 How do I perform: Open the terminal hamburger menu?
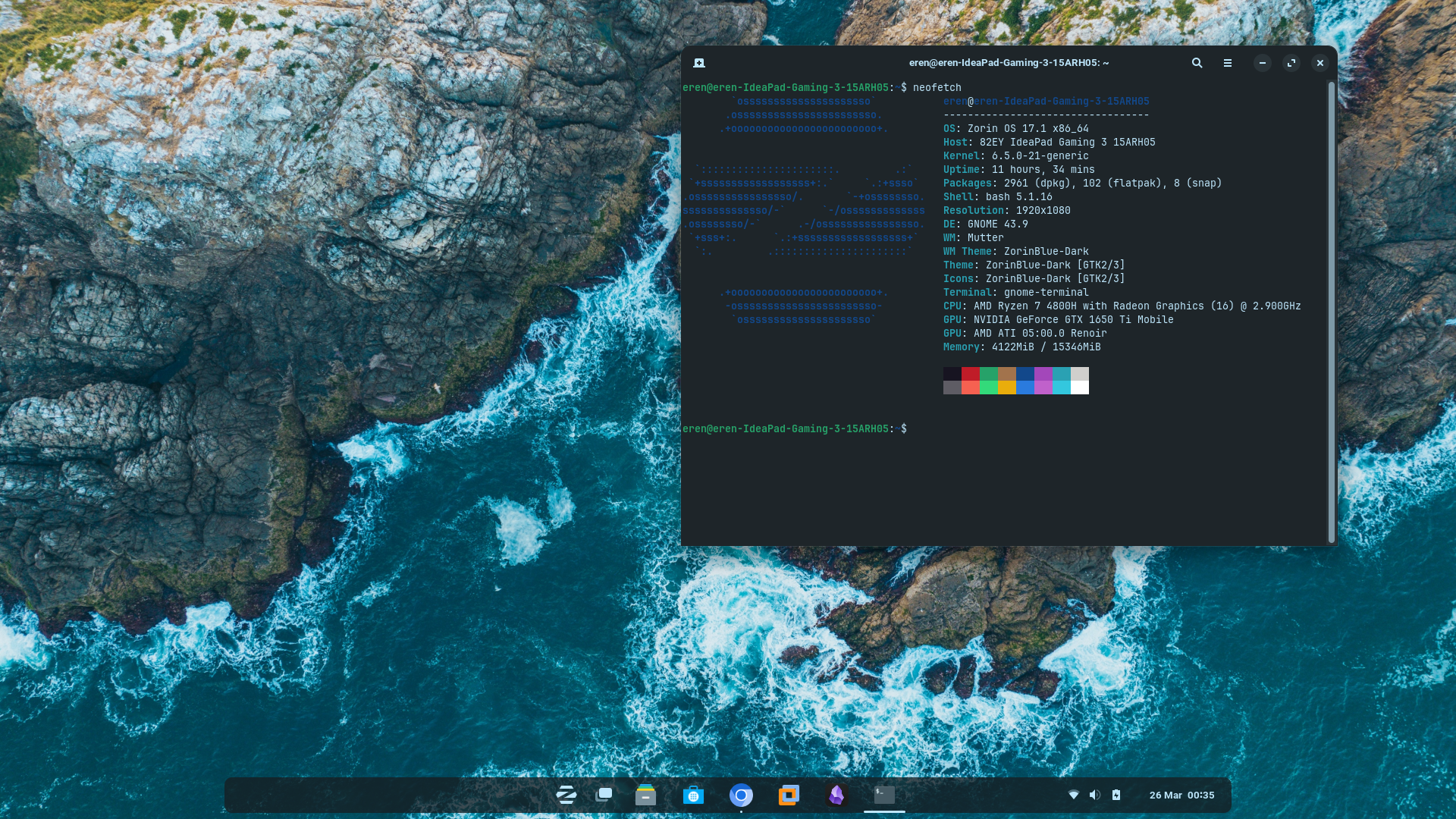[x=1228, y=63]
